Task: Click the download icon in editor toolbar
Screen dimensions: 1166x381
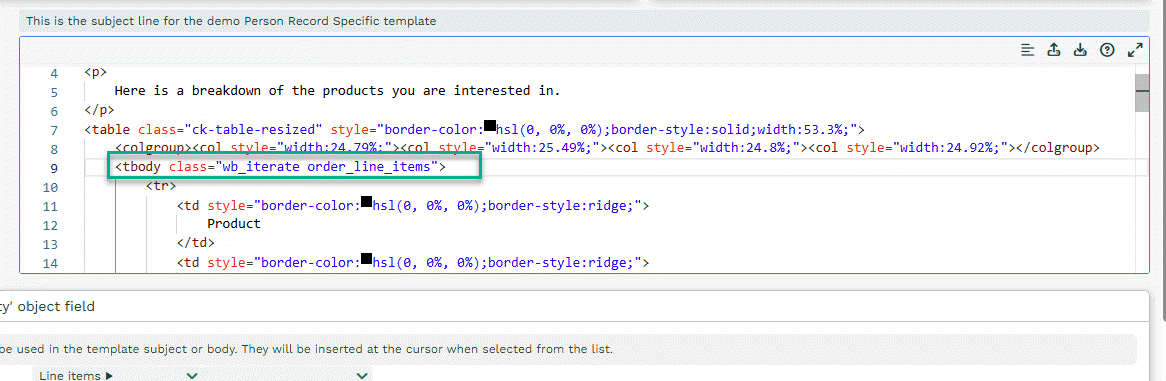Action: [1080, 50]
